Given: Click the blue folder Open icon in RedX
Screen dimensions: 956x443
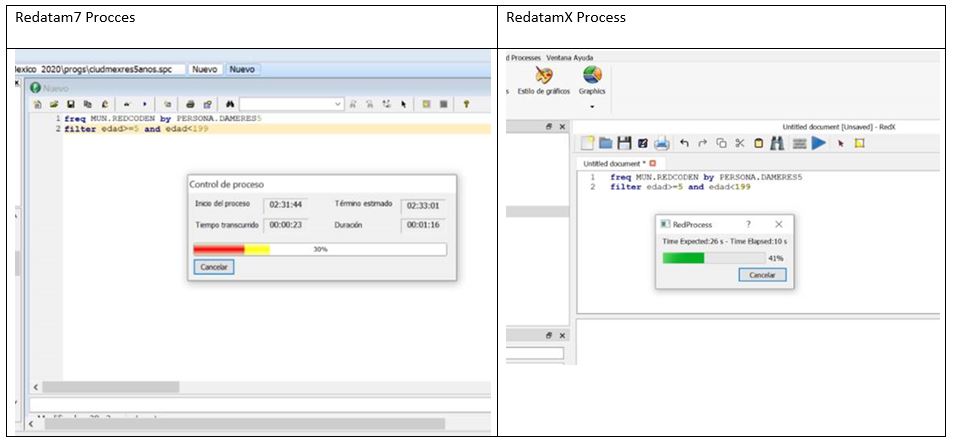Looking at the screenshot, I should (x=607, y=144).
